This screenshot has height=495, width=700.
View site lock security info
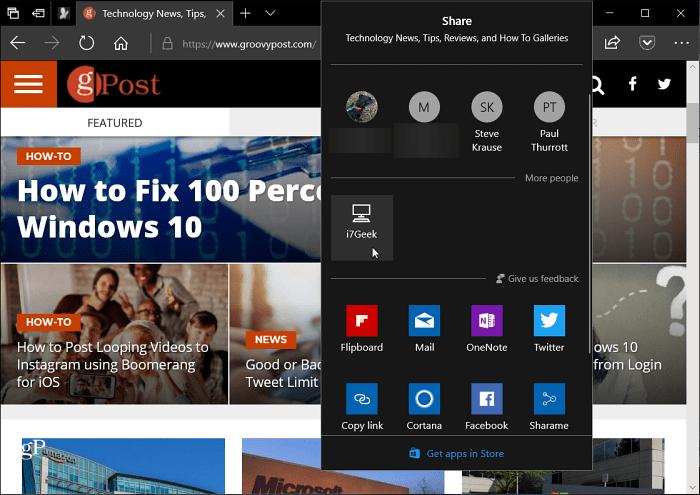167,43
